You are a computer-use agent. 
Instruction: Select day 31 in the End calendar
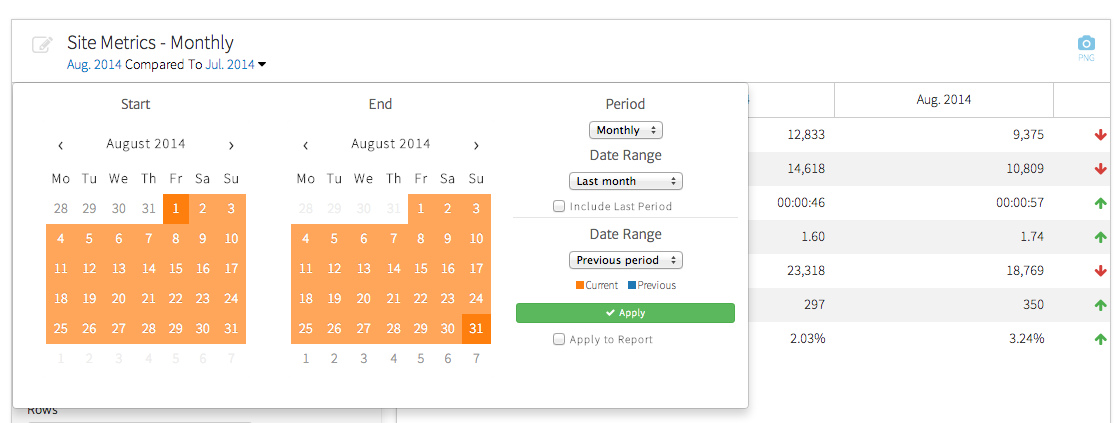[x=476, y=329]
